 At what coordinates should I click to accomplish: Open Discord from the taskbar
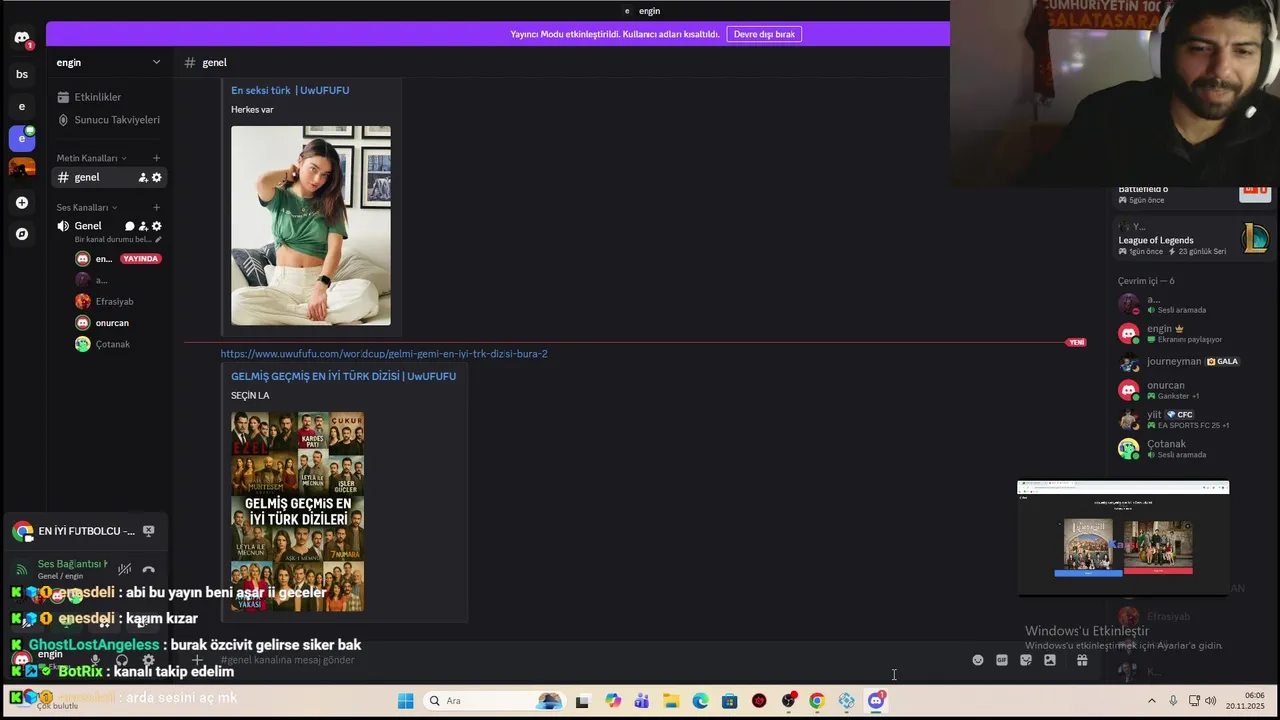click(876, 701)
